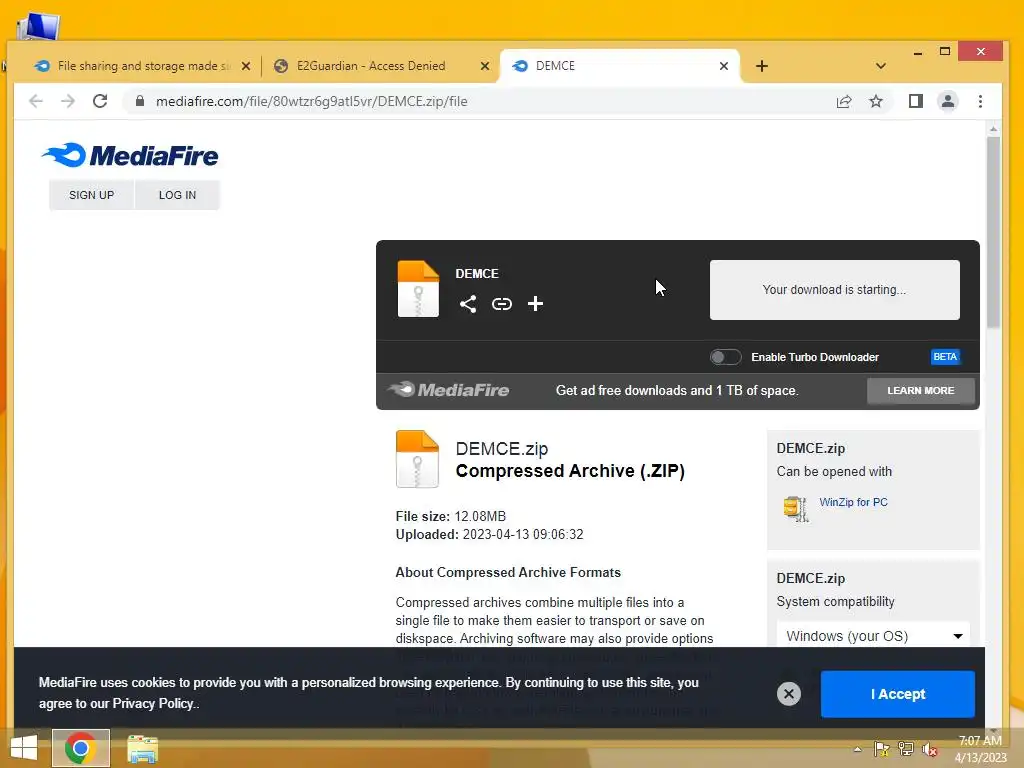Screen dimensions: 1024x768
Task: Click the LOG IN button
Action: tap(177, 195)
